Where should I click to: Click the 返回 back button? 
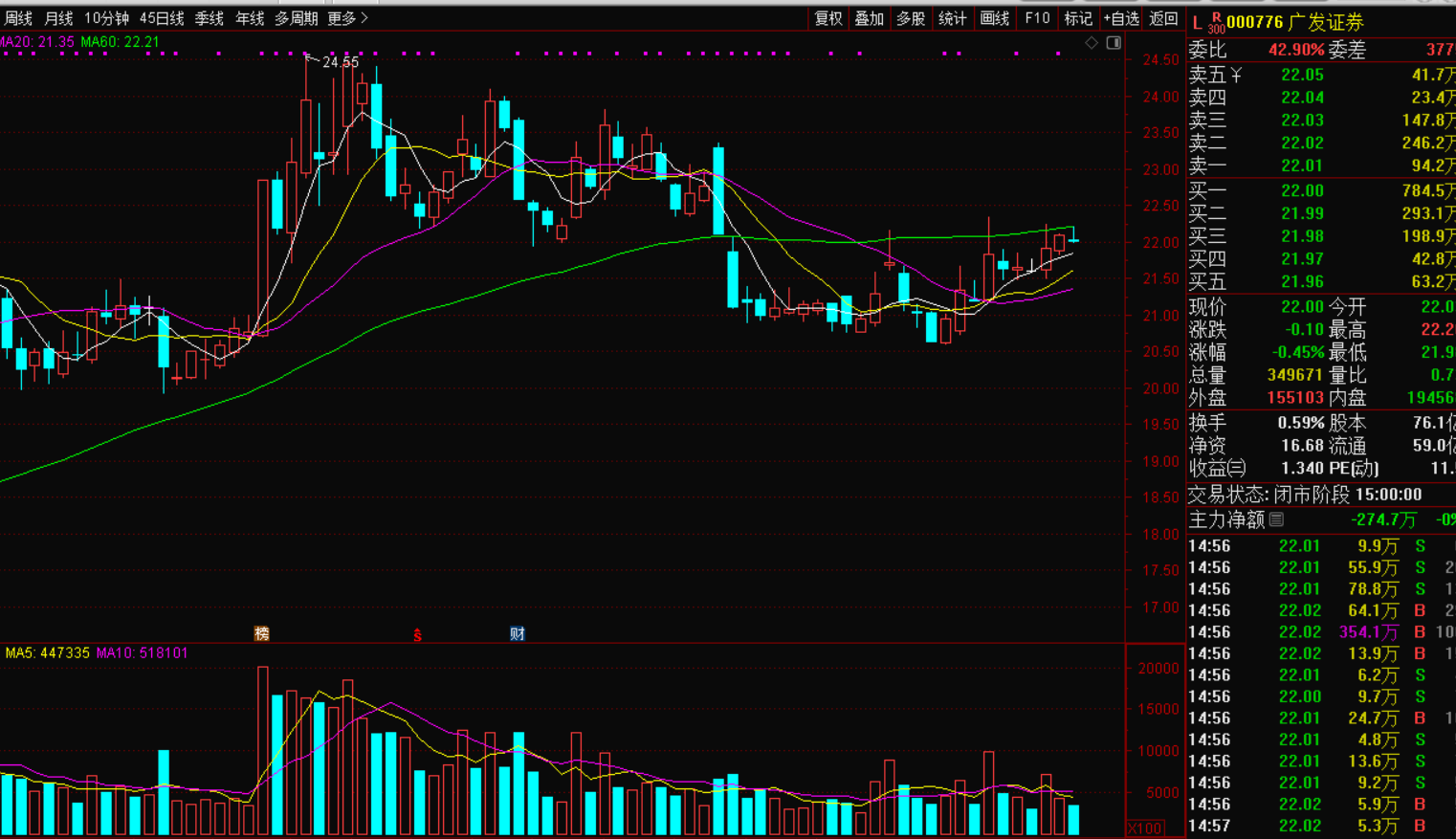tap(1163, 18)
